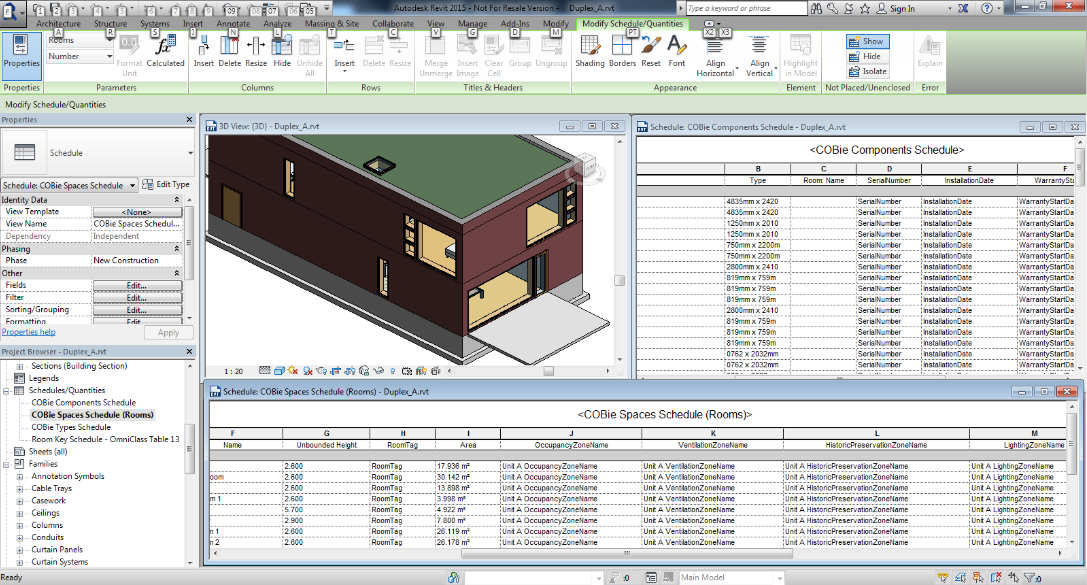Toggle Hide for unplaced rooms
The image size is (1087, 585).
[x=867, y=57]
